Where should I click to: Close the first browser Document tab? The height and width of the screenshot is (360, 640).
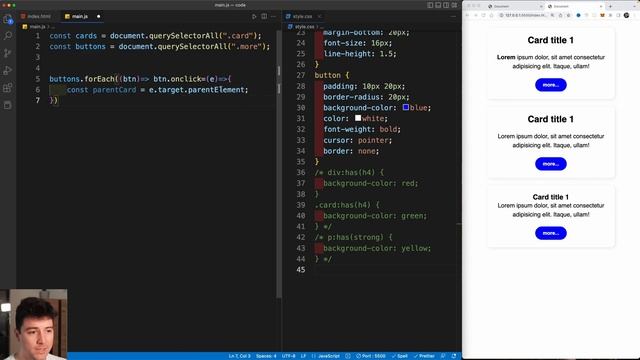click(541, 6)
